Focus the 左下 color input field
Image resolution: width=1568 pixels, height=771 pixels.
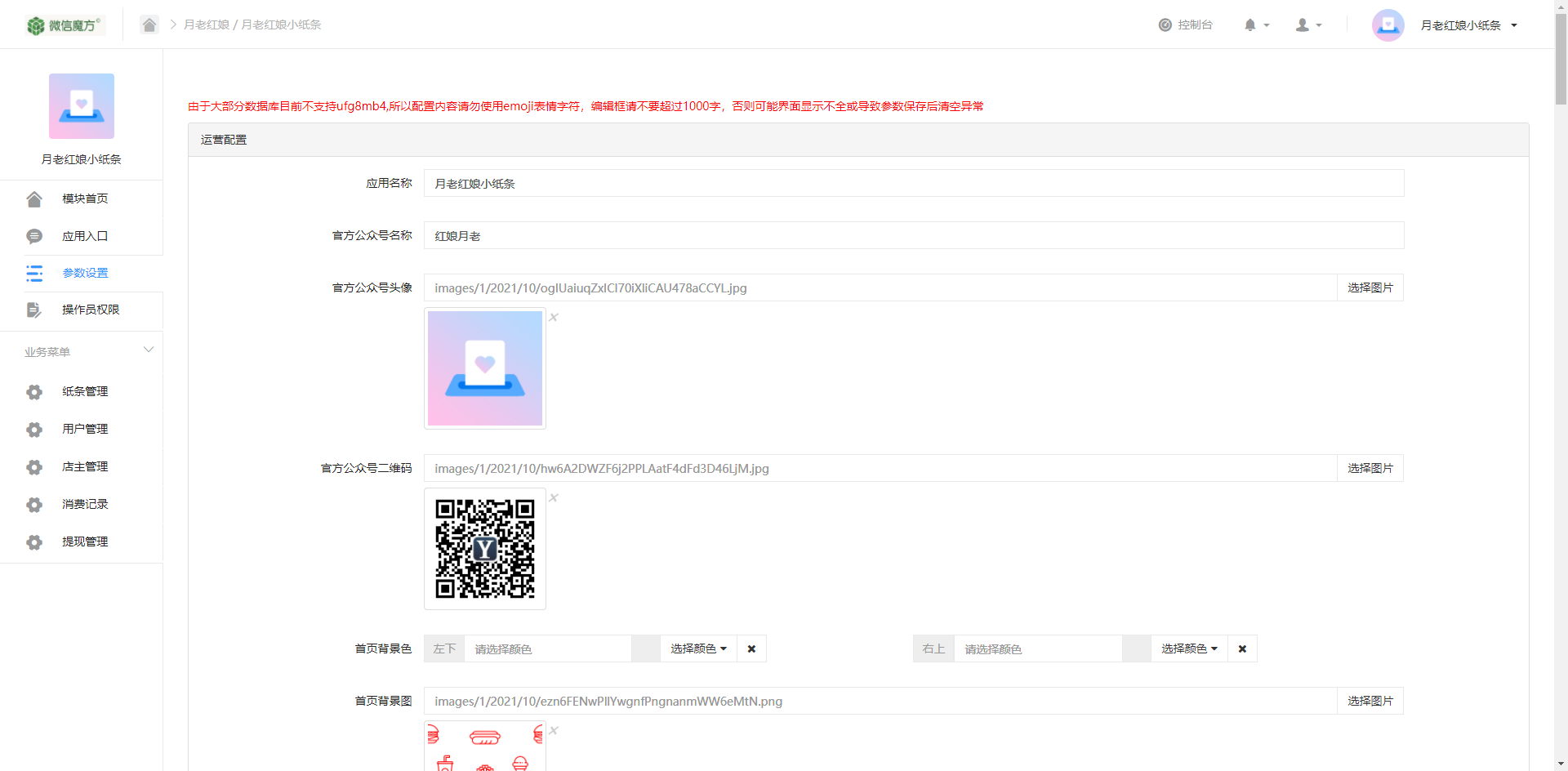[x=548, y=648]
